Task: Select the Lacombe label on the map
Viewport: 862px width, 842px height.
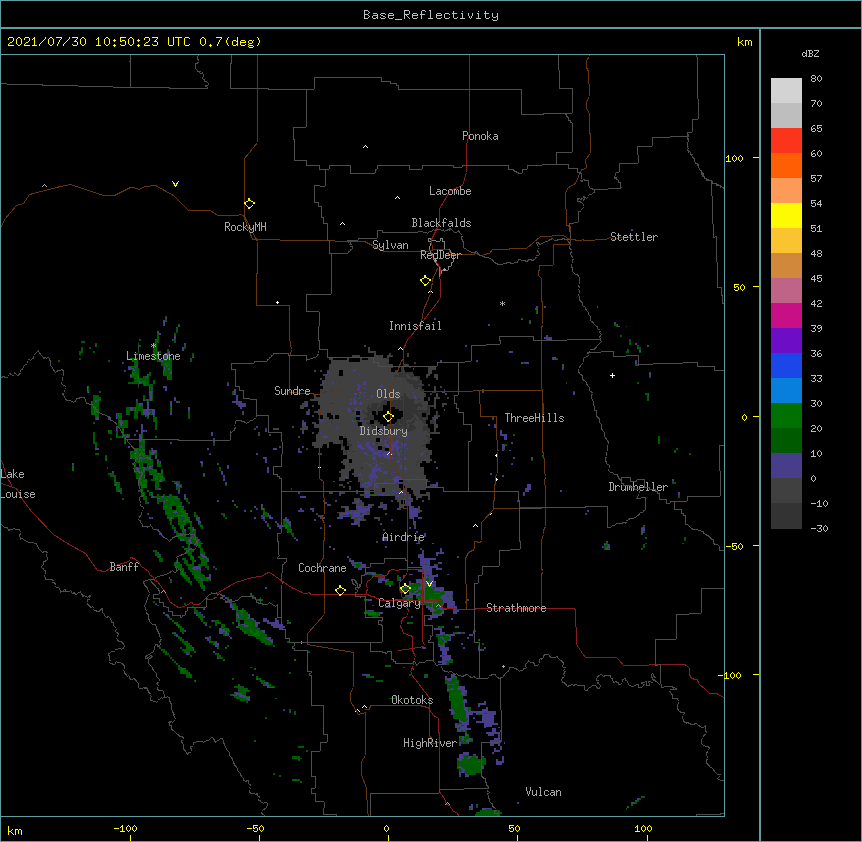Action: 450,191
